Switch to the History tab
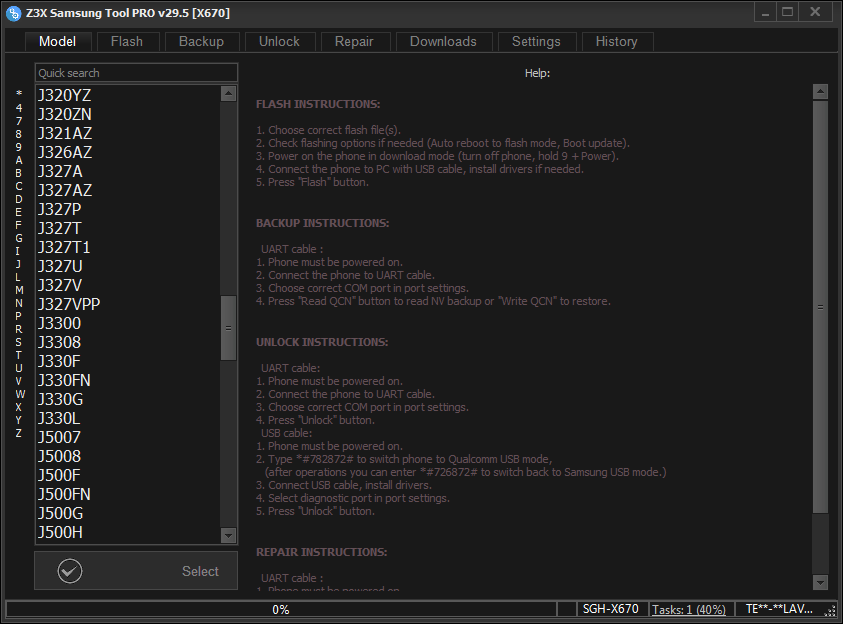The height and width of the screenshot is (624, 843). (x=617, y=42)
